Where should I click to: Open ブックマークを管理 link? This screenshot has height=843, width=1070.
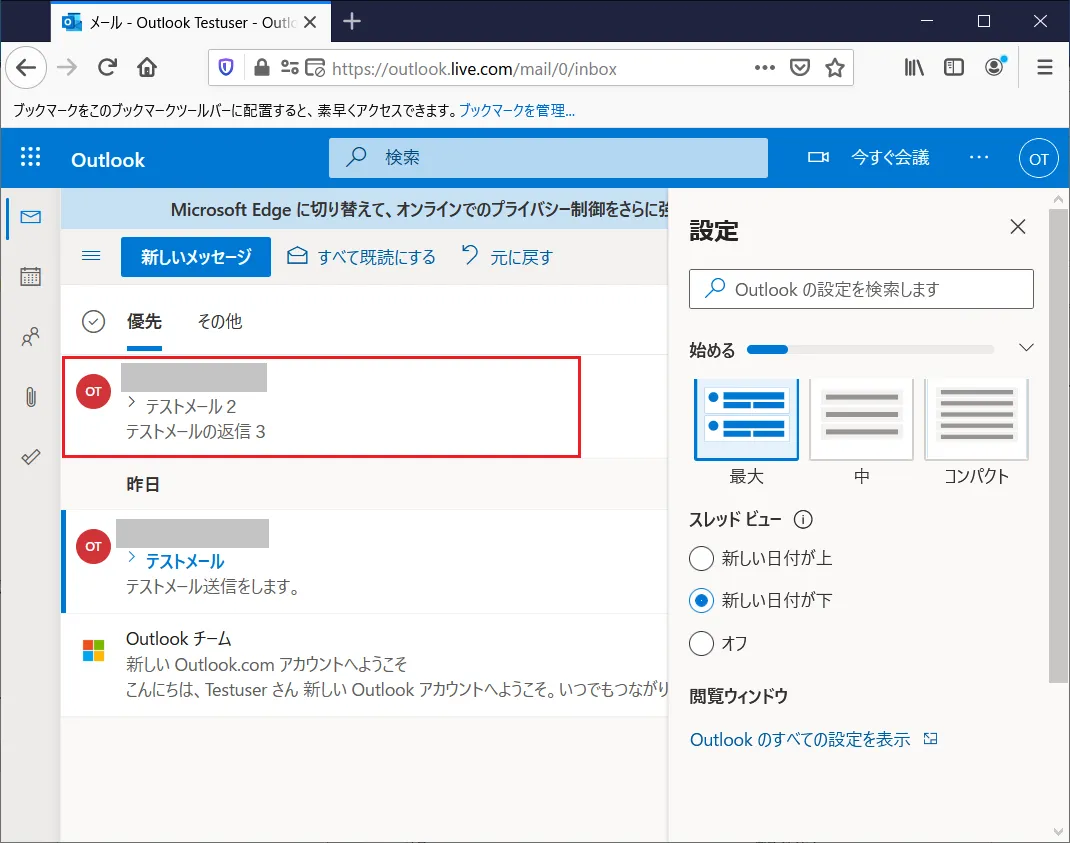coord(517,111)
